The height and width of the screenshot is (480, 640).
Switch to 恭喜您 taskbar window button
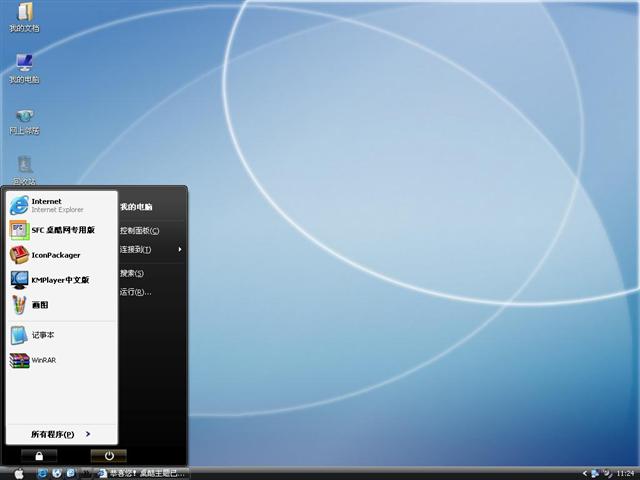142,473
